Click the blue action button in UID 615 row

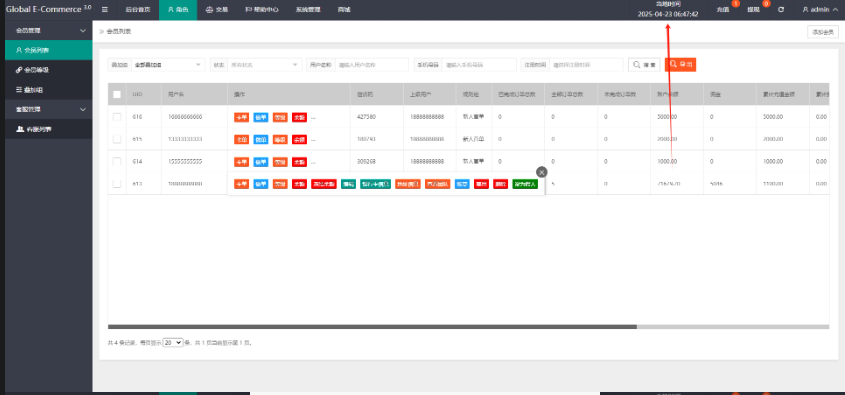[261, 139]
